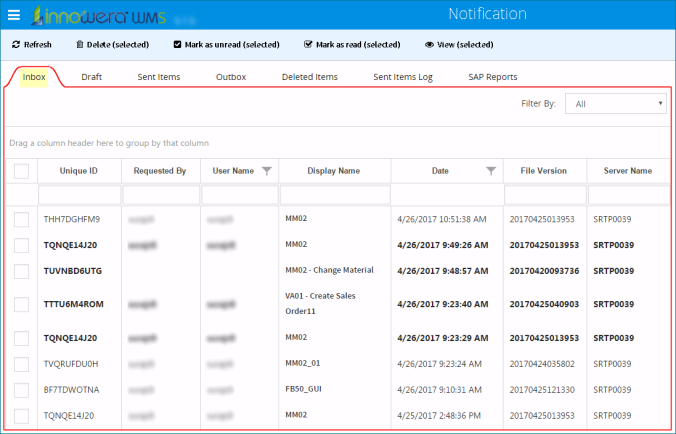Click 'VA01 - Create Sales Order11' display name

click(x=320, y=303)
